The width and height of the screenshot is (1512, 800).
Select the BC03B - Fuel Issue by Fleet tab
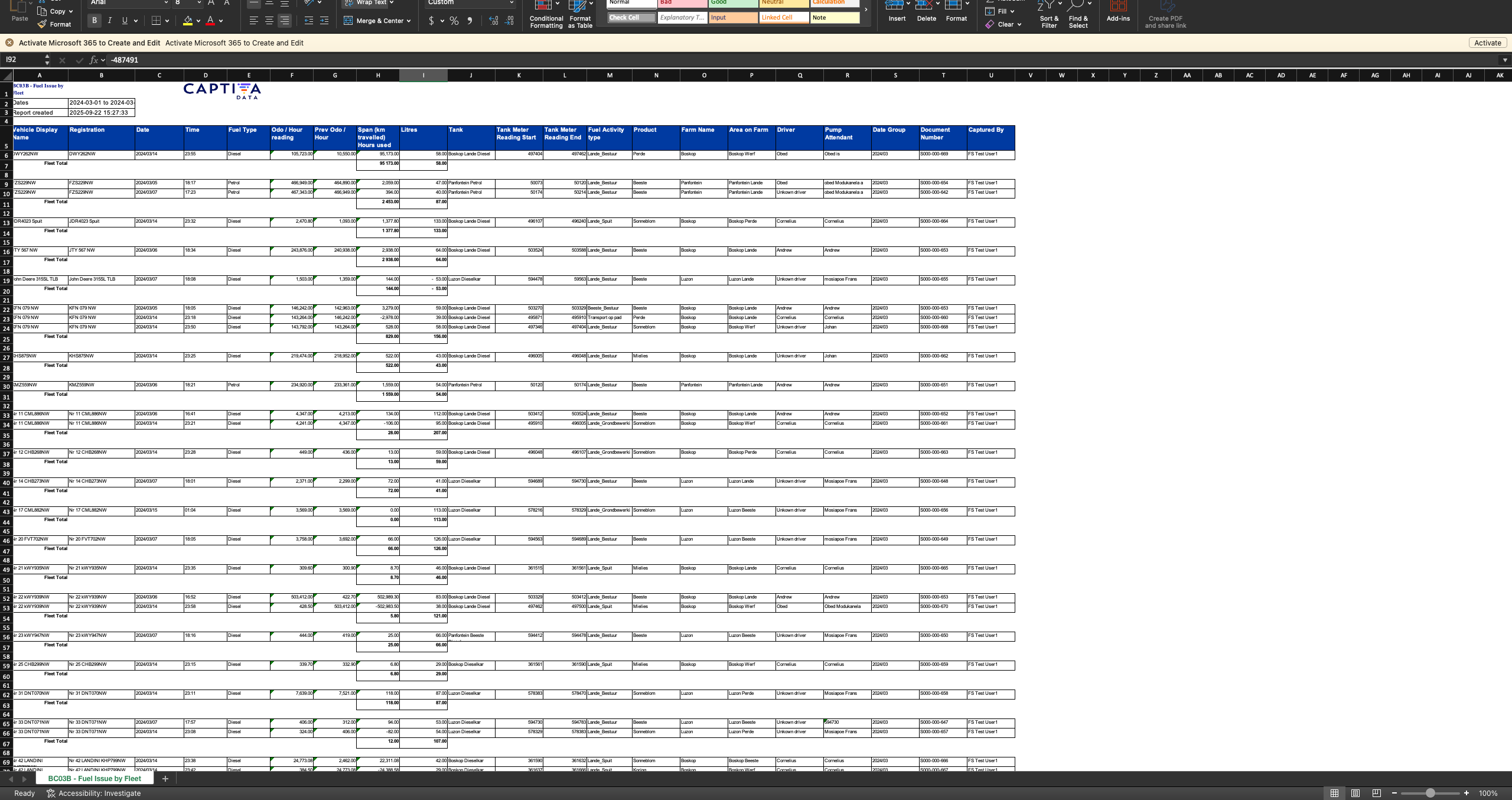(x=94, y=778)
